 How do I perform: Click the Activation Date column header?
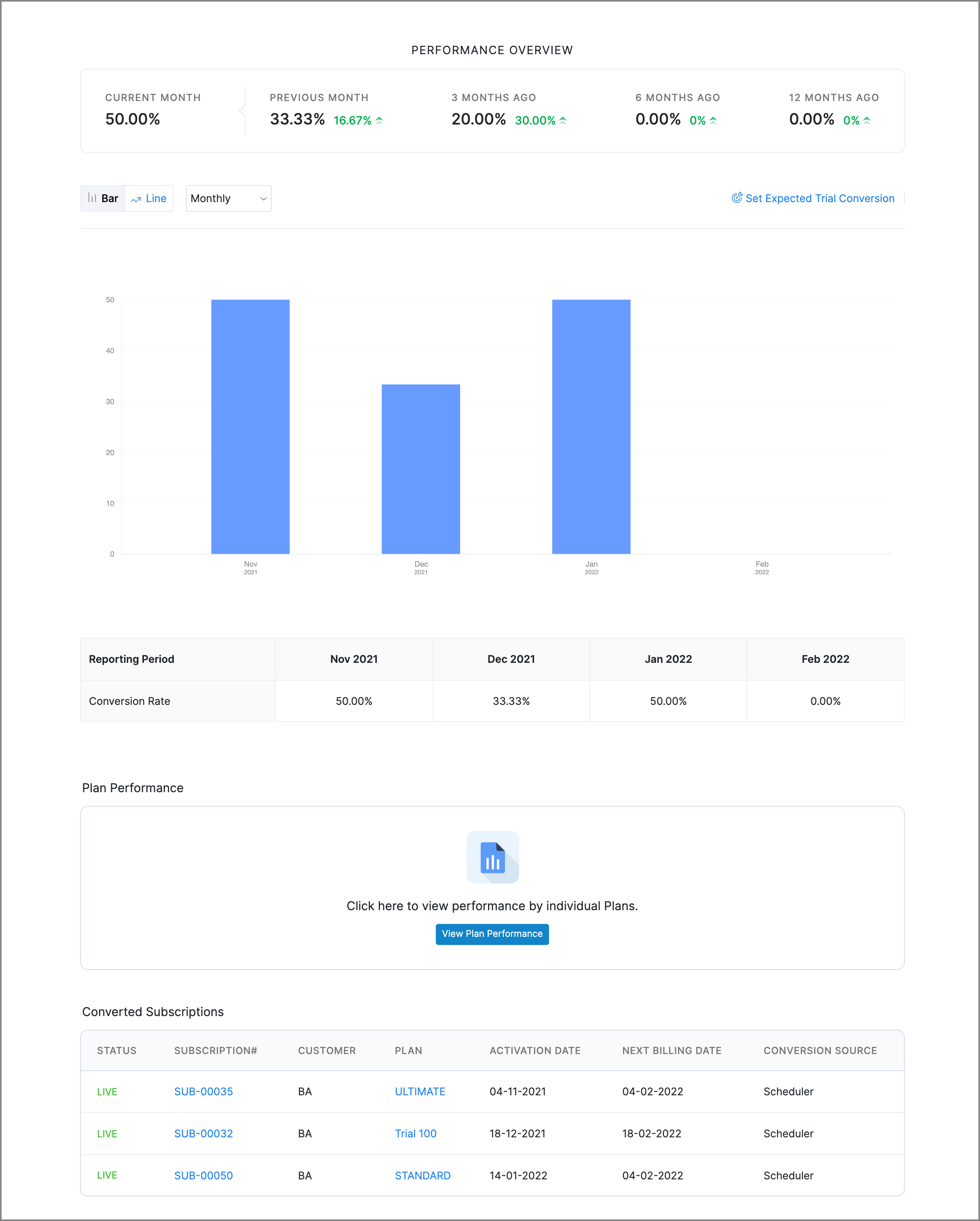click(535, 1050)
